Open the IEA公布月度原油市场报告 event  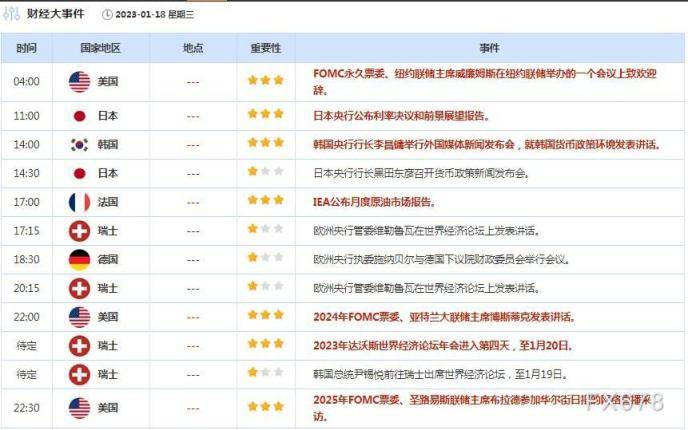tap(374, 202)
